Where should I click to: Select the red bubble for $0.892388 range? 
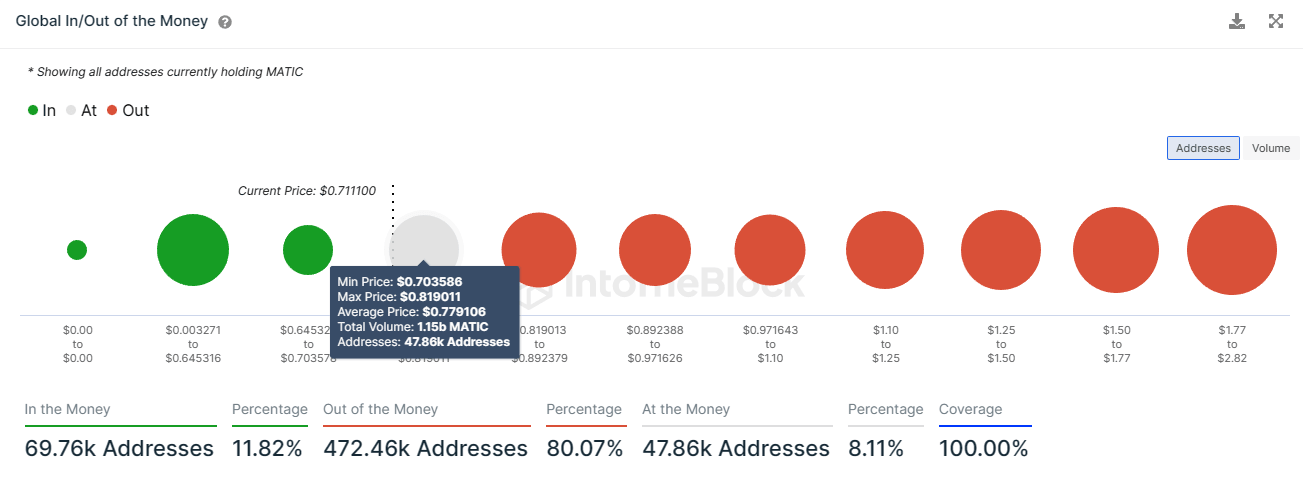655,250
